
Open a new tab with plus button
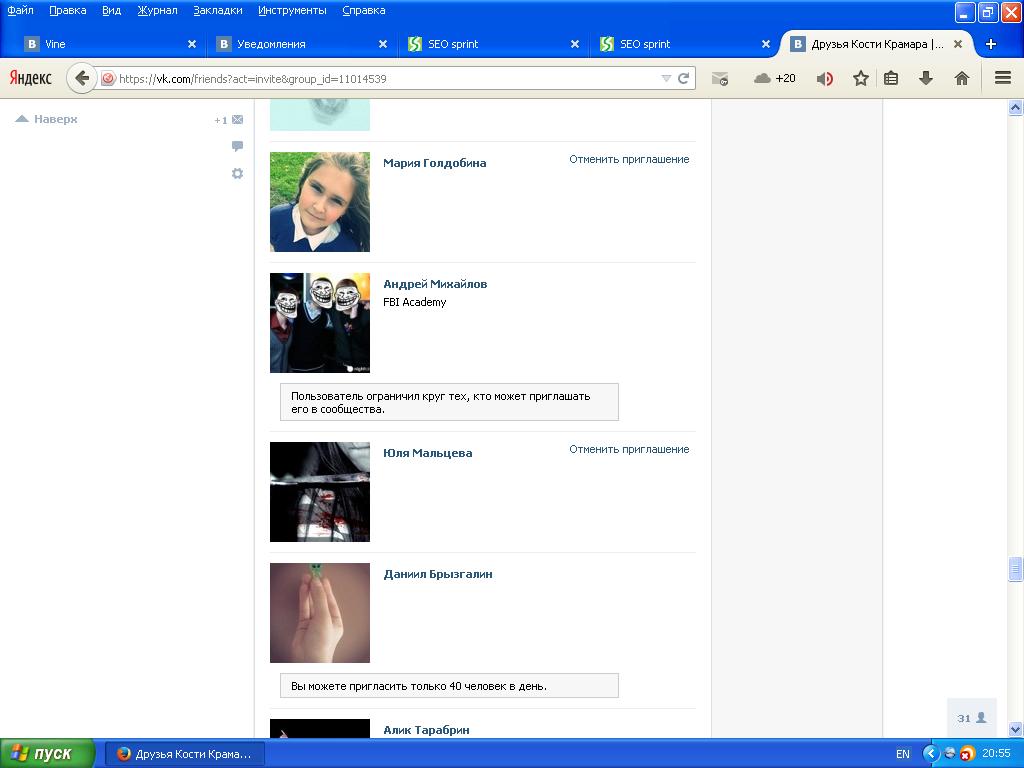pos(991,44)
